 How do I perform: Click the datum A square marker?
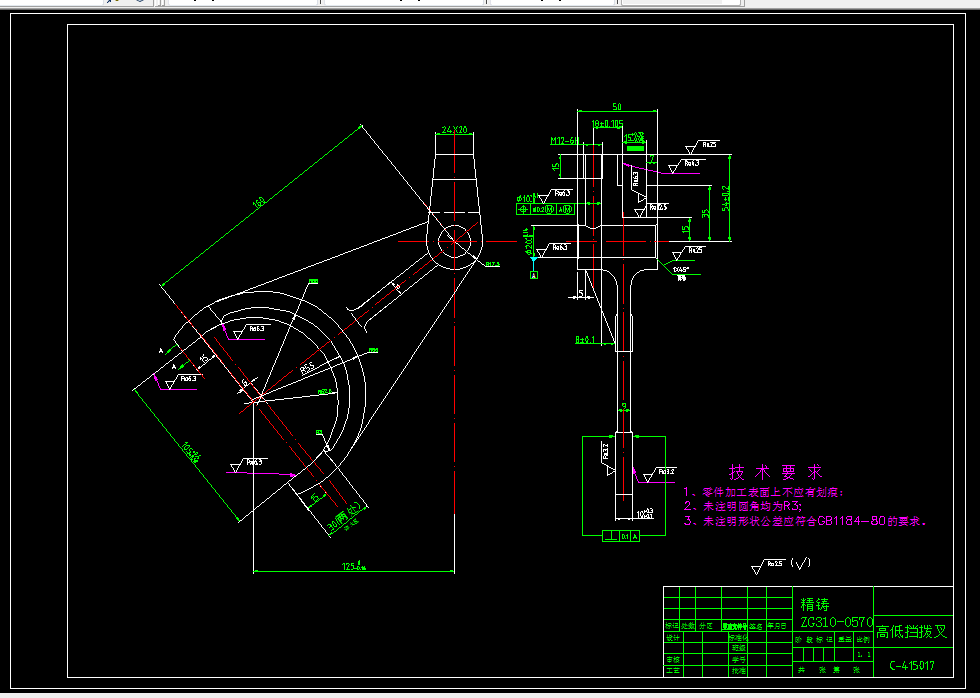534,274
